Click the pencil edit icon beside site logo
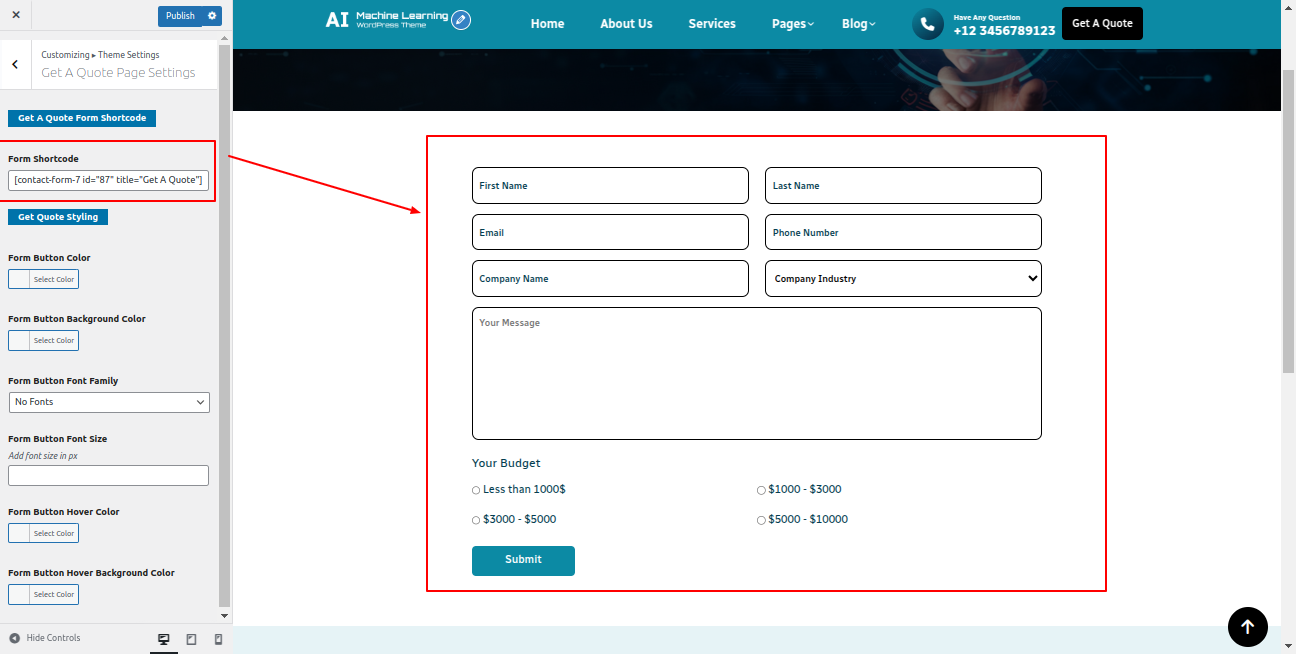Screen dimensions: 1296x654 click(460, 20)
